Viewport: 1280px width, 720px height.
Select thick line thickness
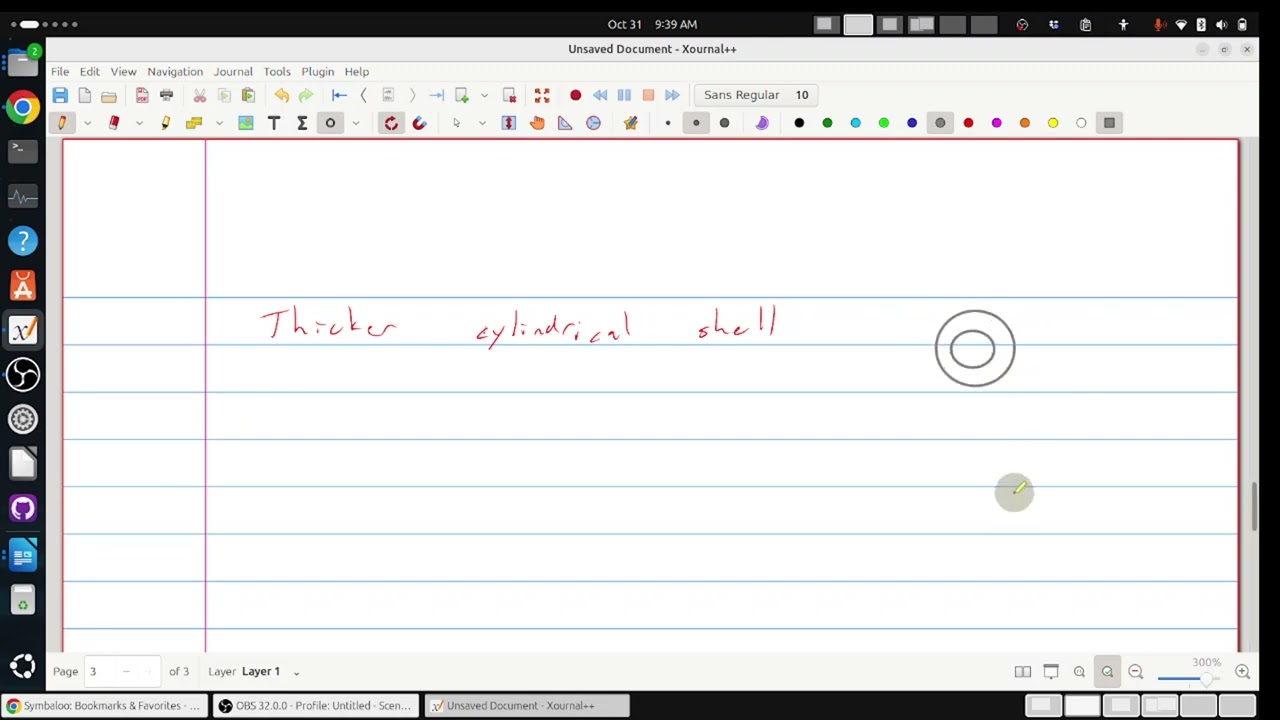(724, 123)
